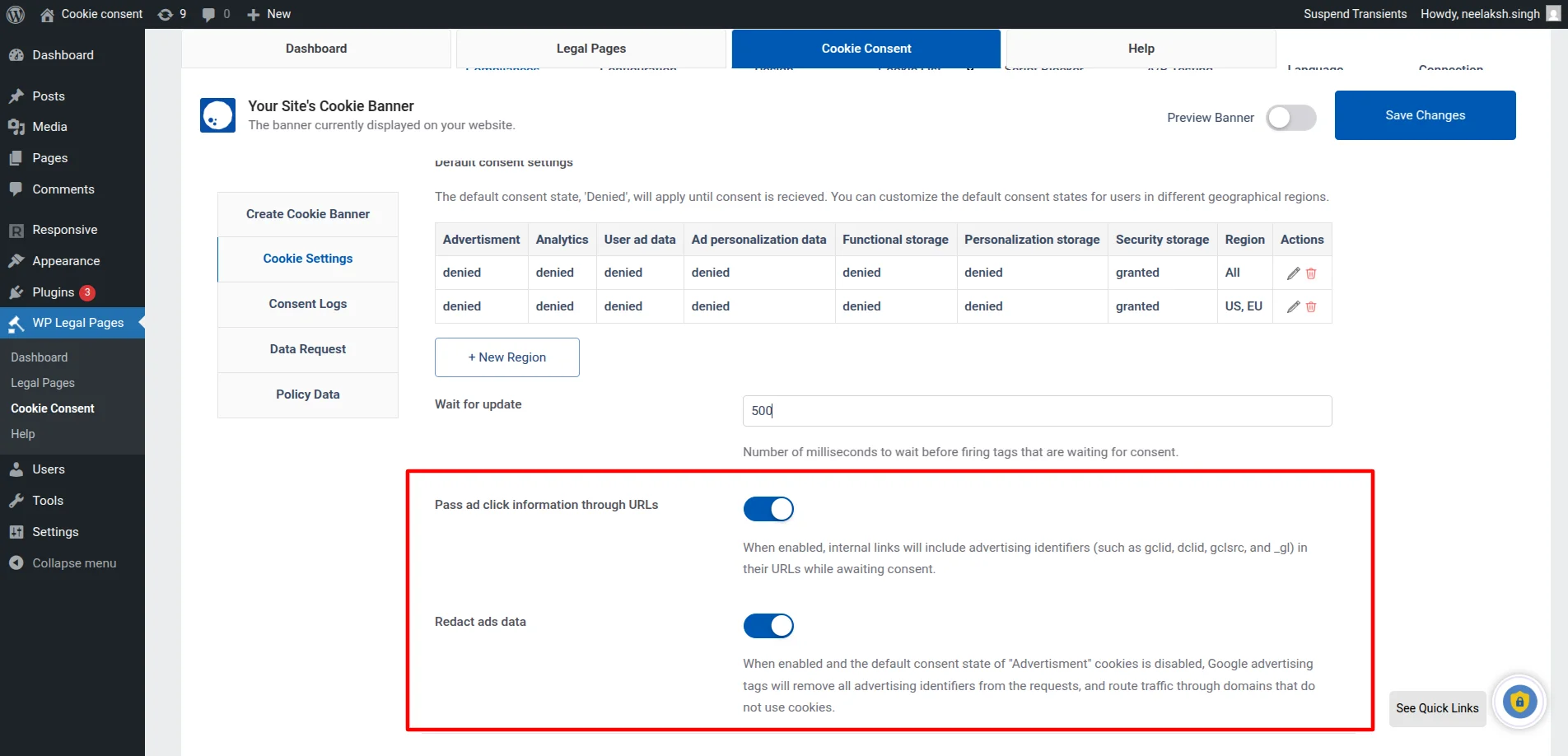Open the Help tab
1568x756 pixels.
(1141, 49)
